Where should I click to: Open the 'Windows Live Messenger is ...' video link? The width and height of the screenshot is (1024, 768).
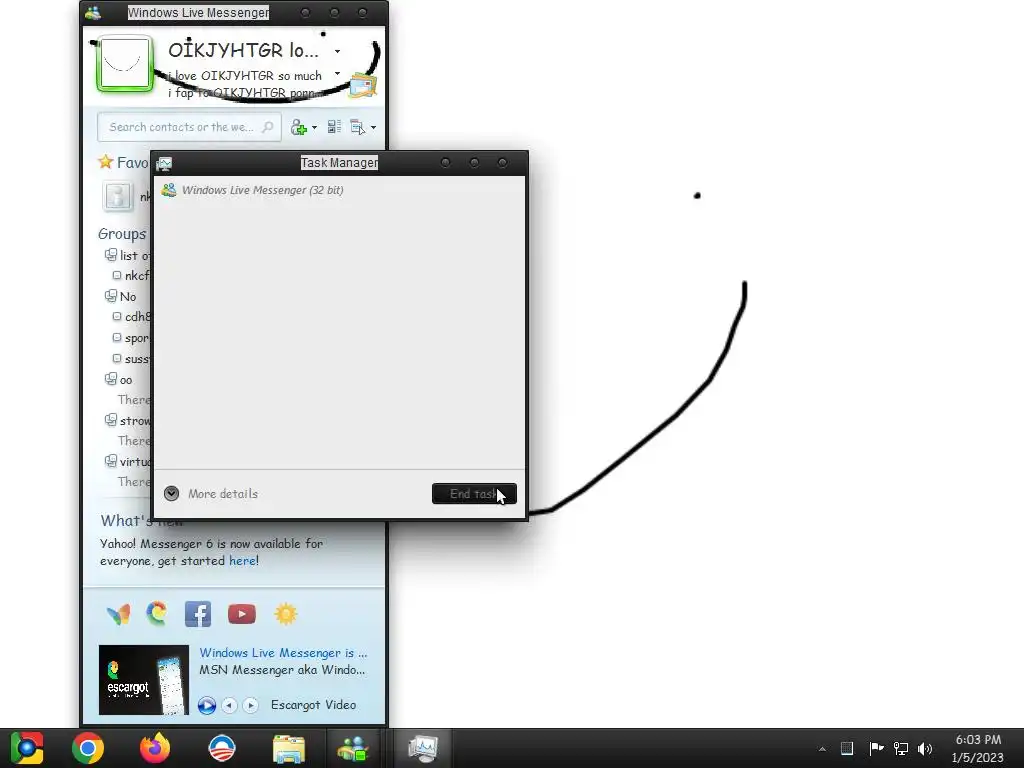(283, 652)
